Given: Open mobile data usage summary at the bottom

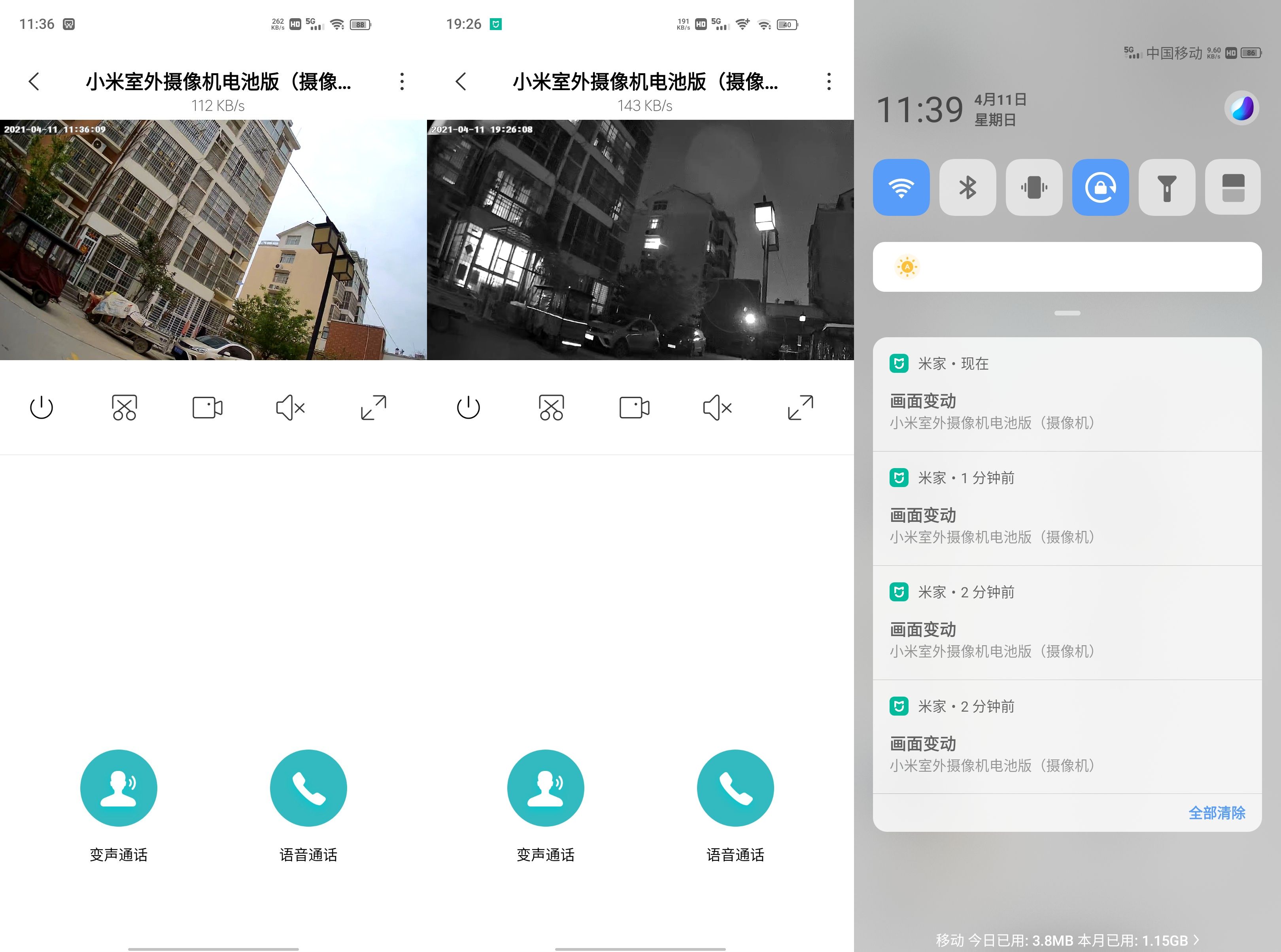Looking at the screenshot, I should [1067, 941].
